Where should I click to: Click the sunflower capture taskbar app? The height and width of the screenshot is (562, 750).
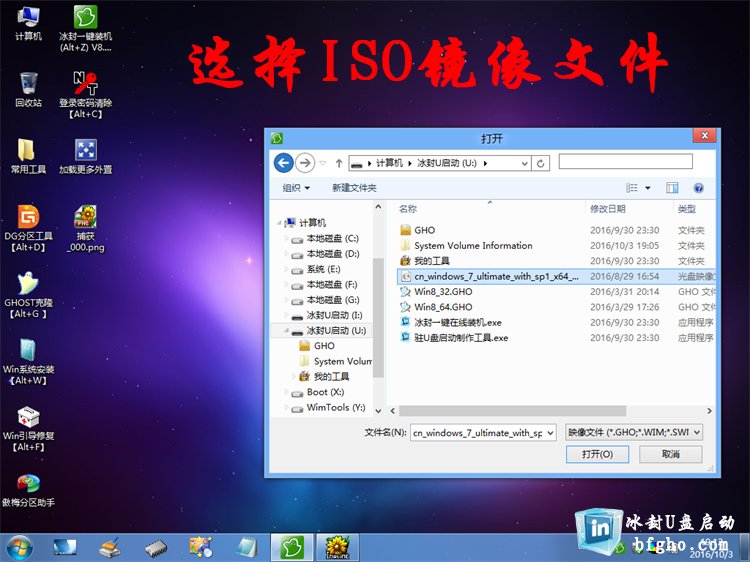pos(337,547)
